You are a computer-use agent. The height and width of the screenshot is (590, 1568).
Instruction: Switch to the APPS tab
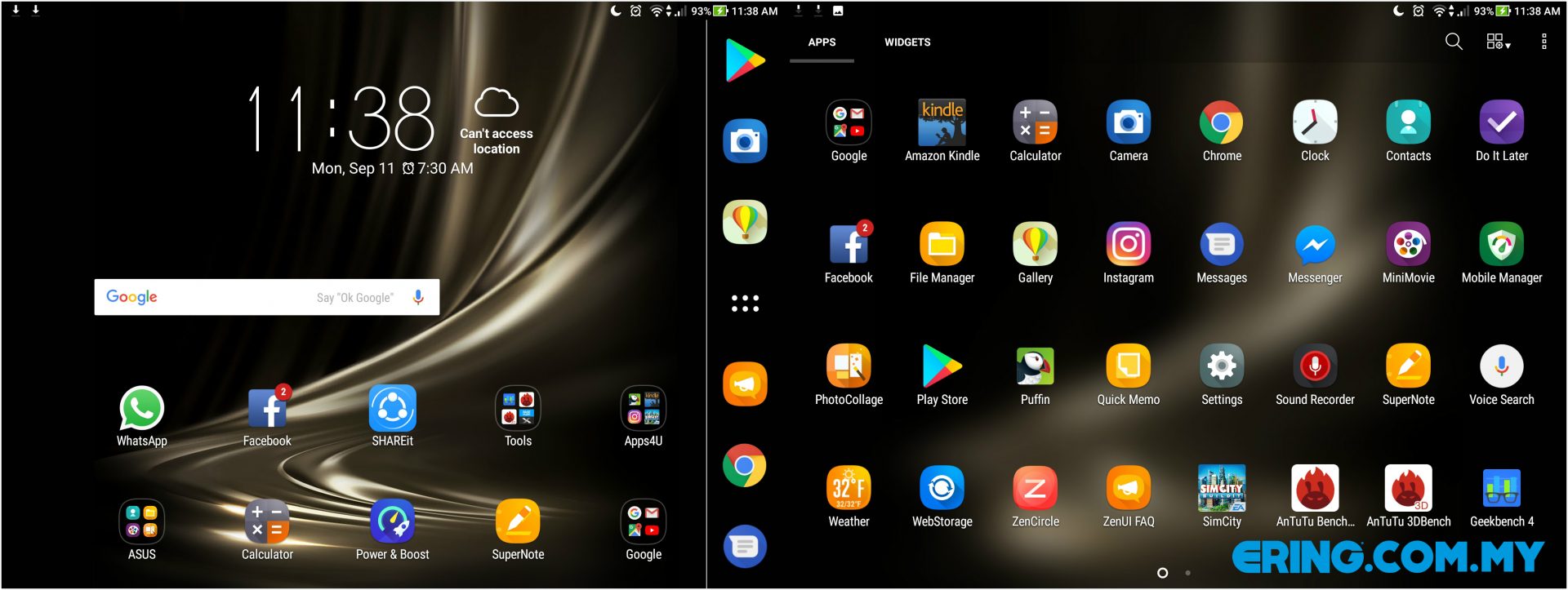coord(822,42)
